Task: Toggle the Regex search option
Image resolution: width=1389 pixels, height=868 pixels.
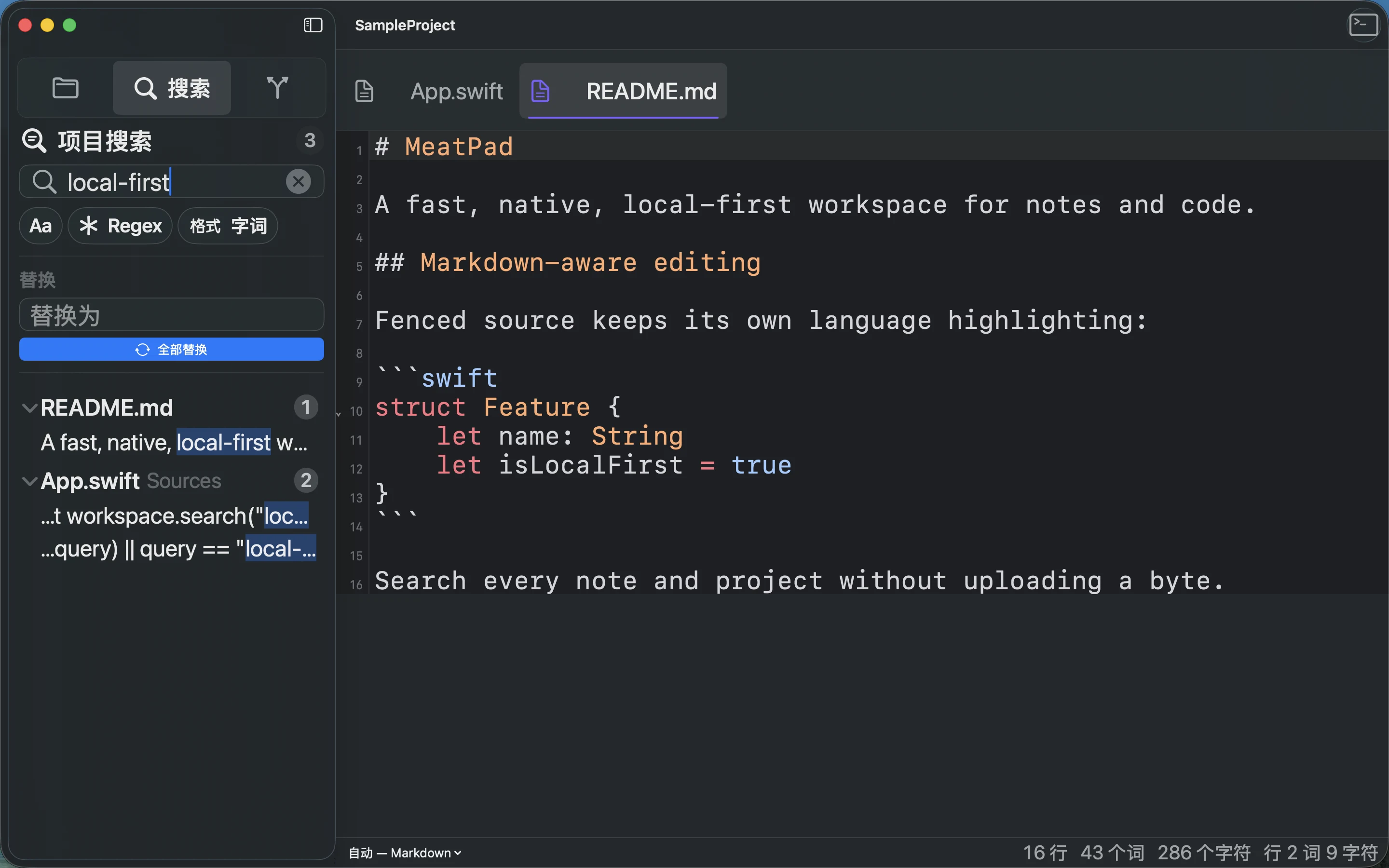Action: 120,226
